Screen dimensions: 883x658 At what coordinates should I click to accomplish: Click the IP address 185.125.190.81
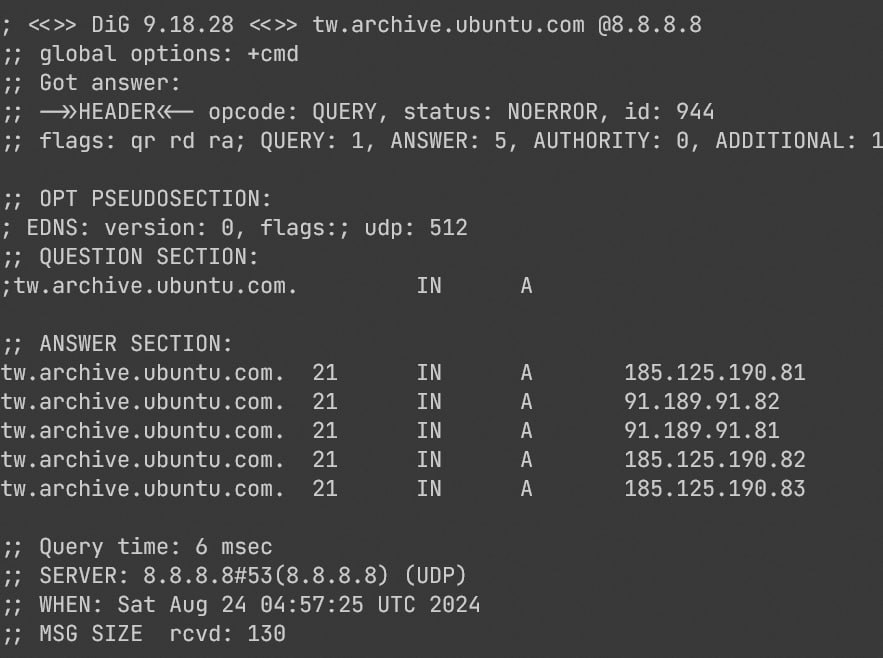click(x=714, y=373)
